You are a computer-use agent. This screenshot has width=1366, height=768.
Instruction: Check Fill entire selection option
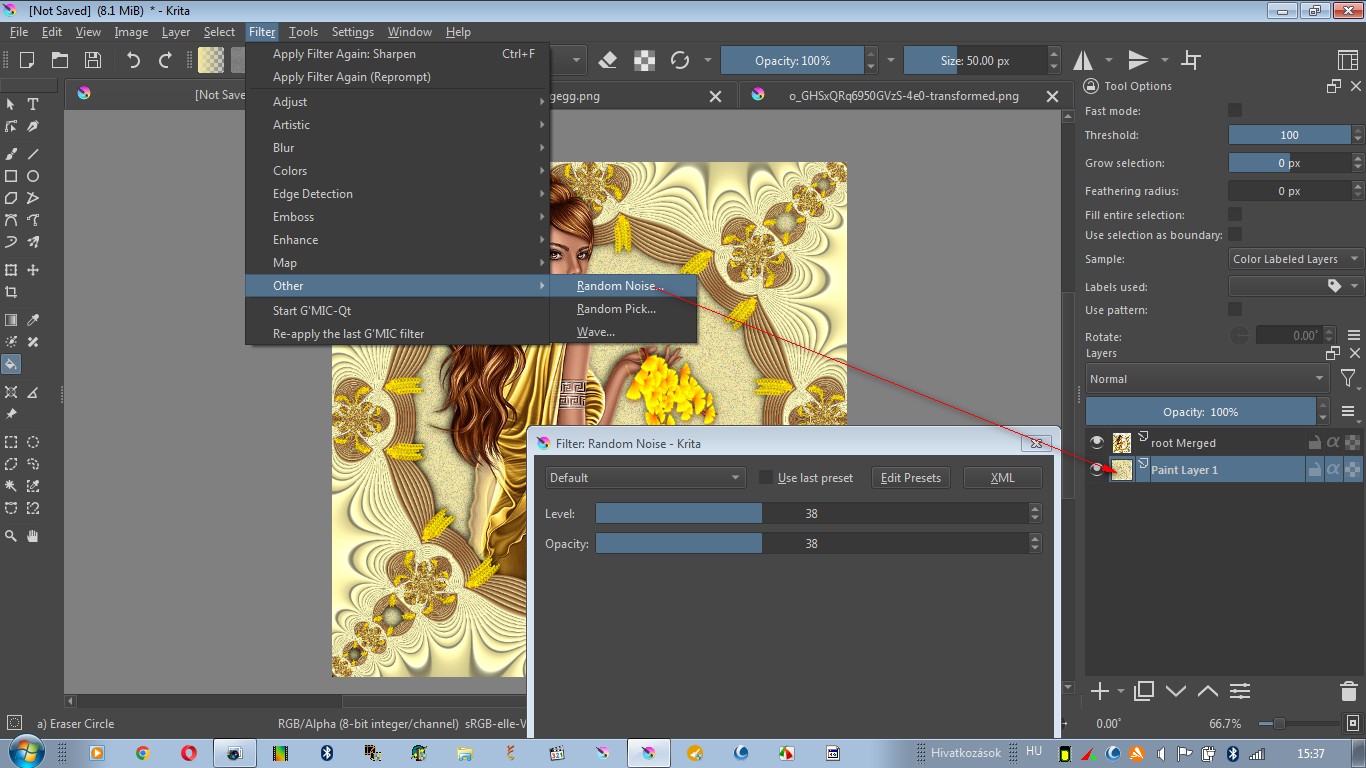pos(1235,214)
